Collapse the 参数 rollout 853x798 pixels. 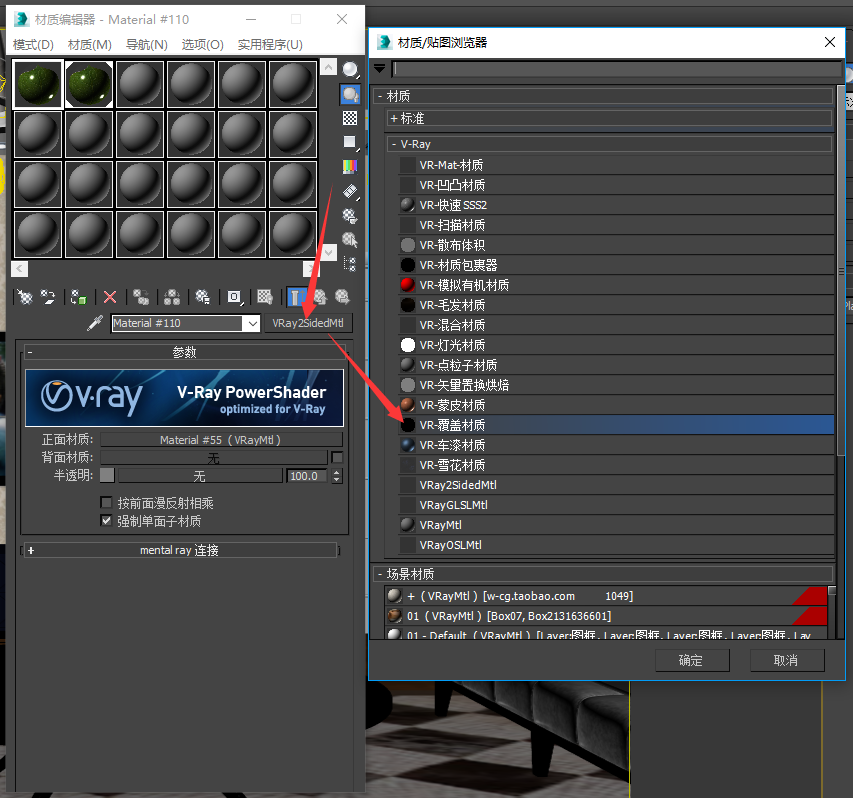184,352
